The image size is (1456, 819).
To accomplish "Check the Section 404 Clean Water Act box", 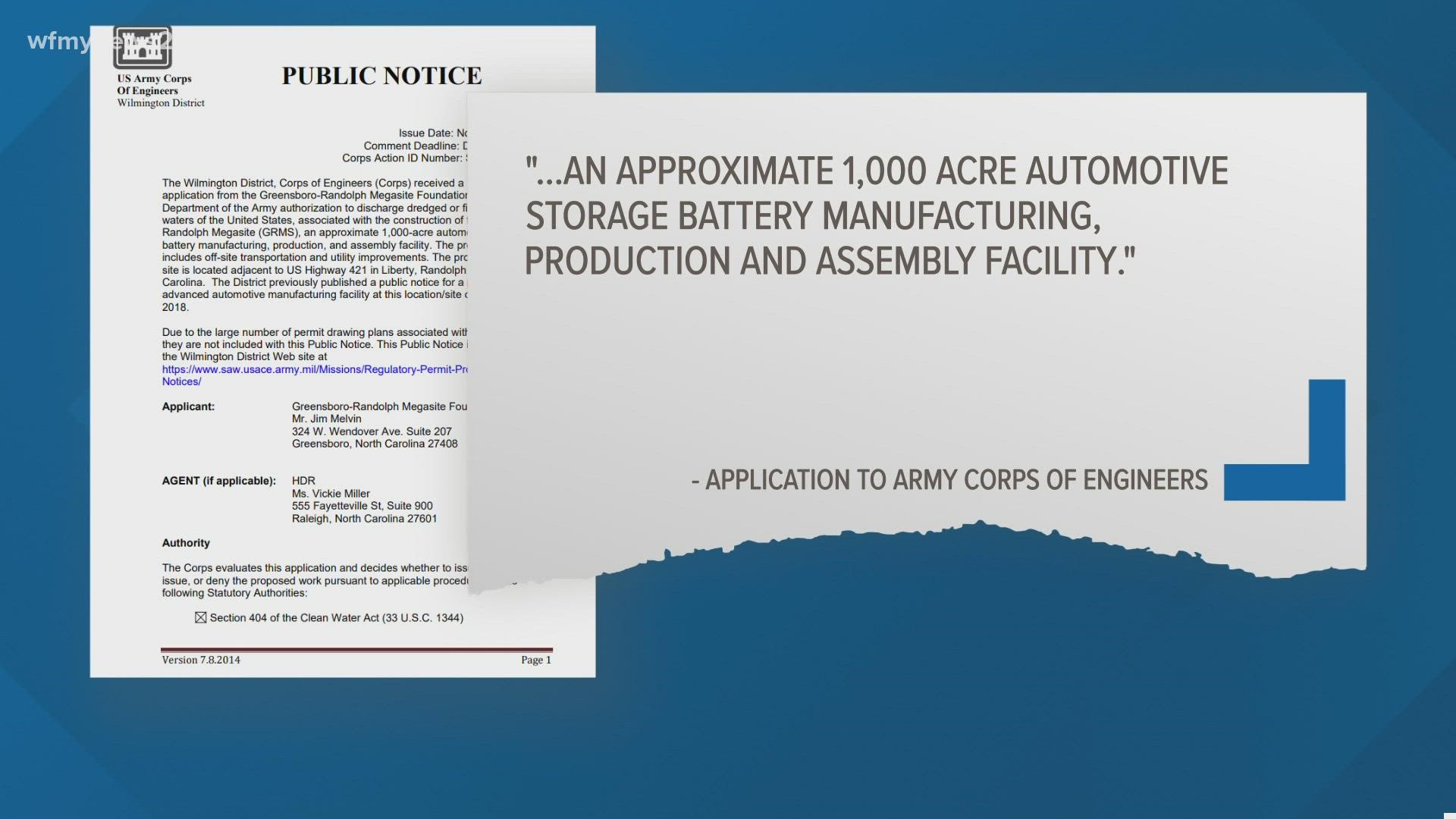I will click(x=201, y=618).
